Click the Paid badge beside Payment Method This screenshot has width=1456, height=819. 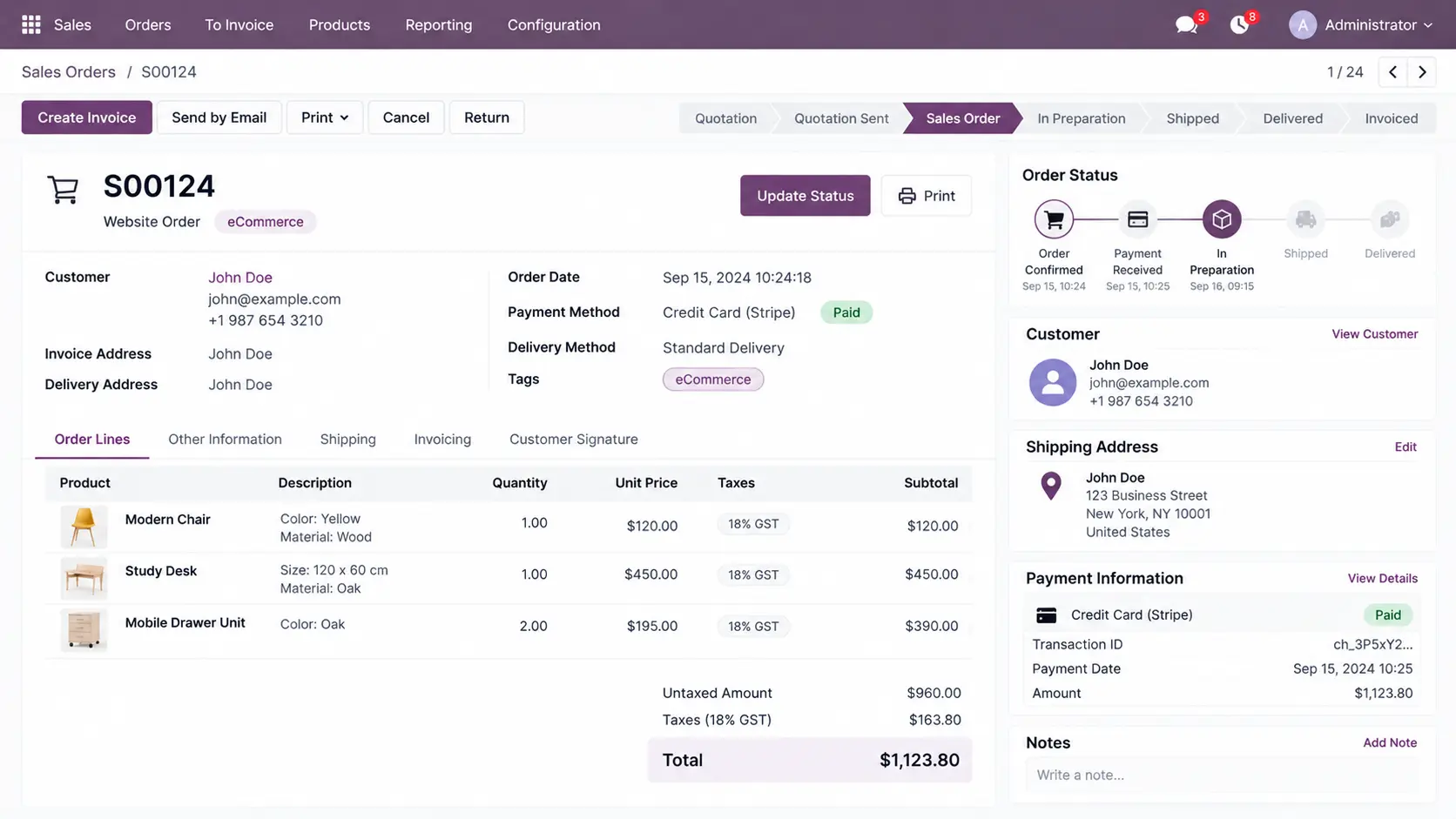[846, 312]
